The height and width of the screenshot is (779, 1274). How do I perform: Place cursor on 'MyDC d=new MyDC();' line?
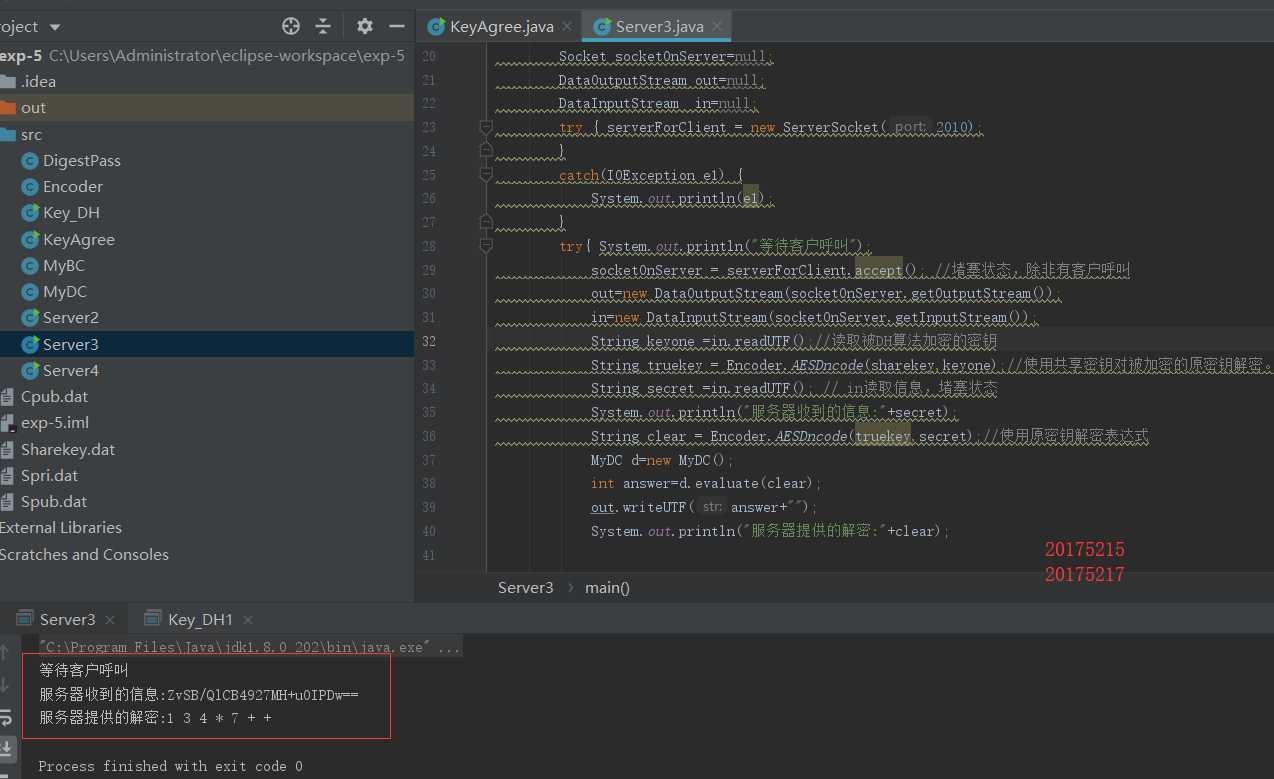pos(662,460)
